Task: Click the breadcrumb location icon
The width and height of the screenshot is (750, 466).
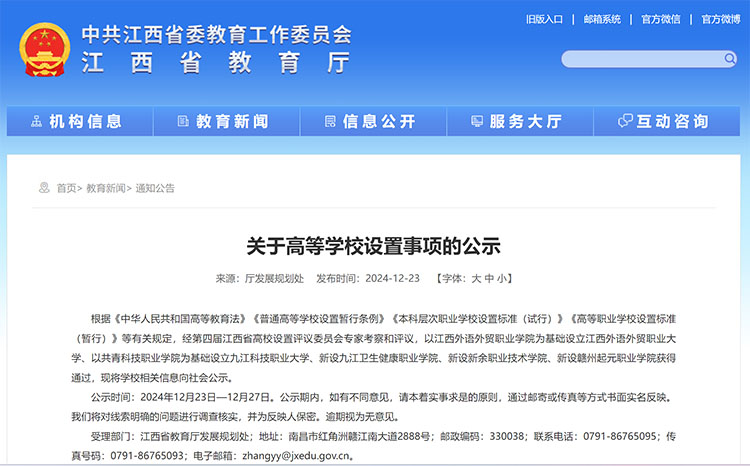Action: (x=44, y=188)
